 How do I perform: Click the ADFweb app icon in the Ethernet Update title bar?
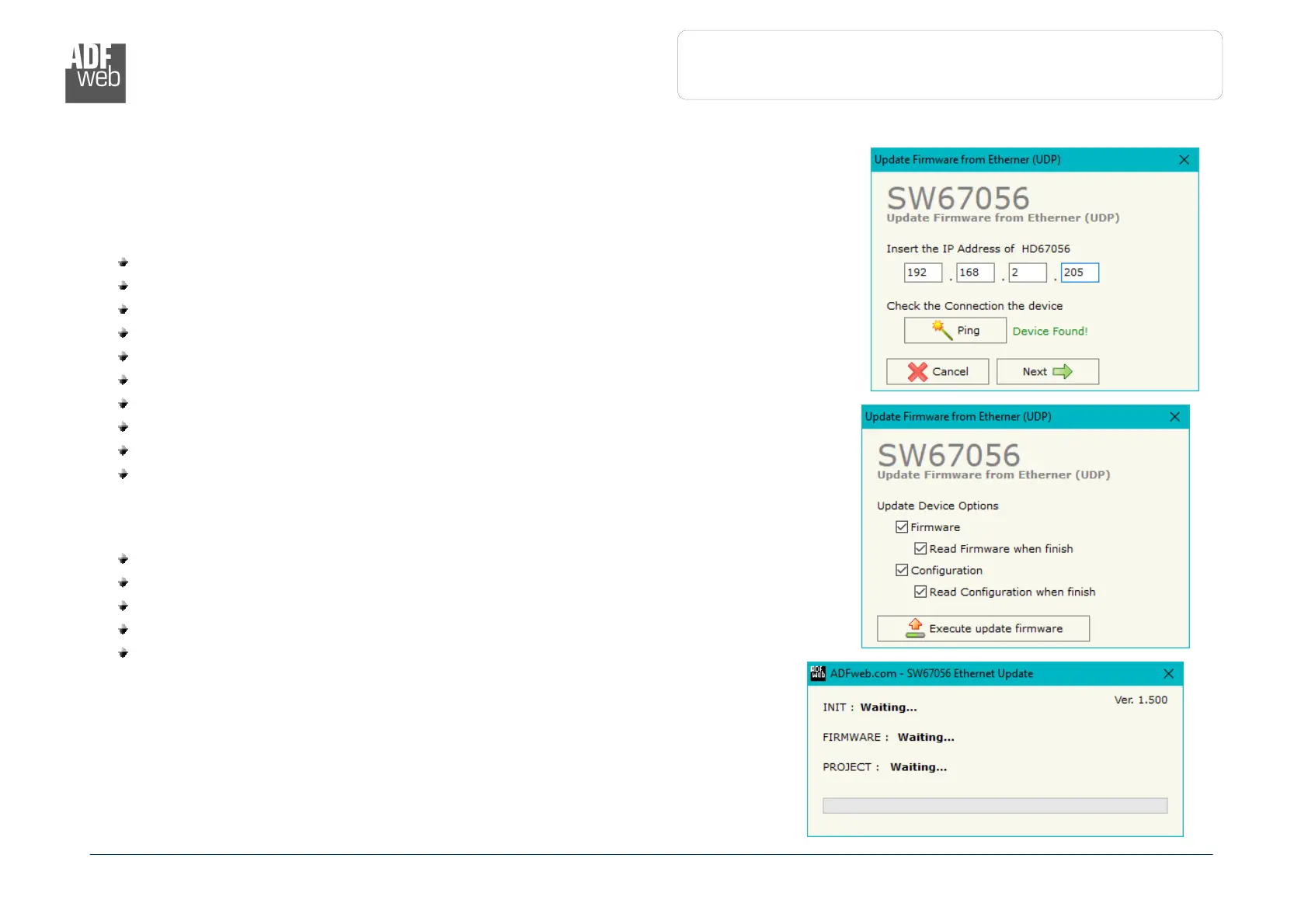[x=818, y=673]
